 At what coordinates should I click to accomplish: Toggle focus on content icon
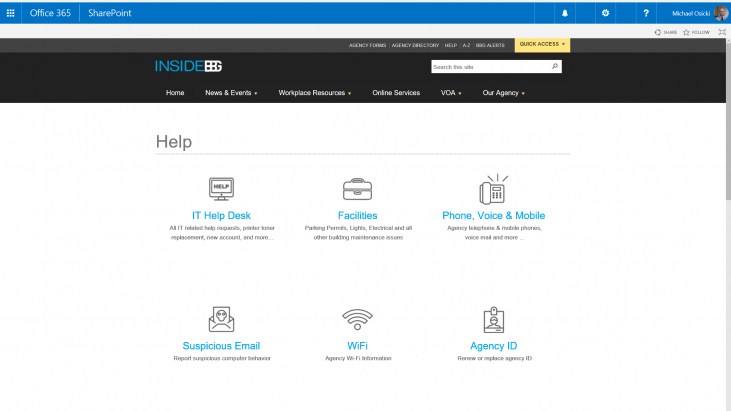point(722,32)
